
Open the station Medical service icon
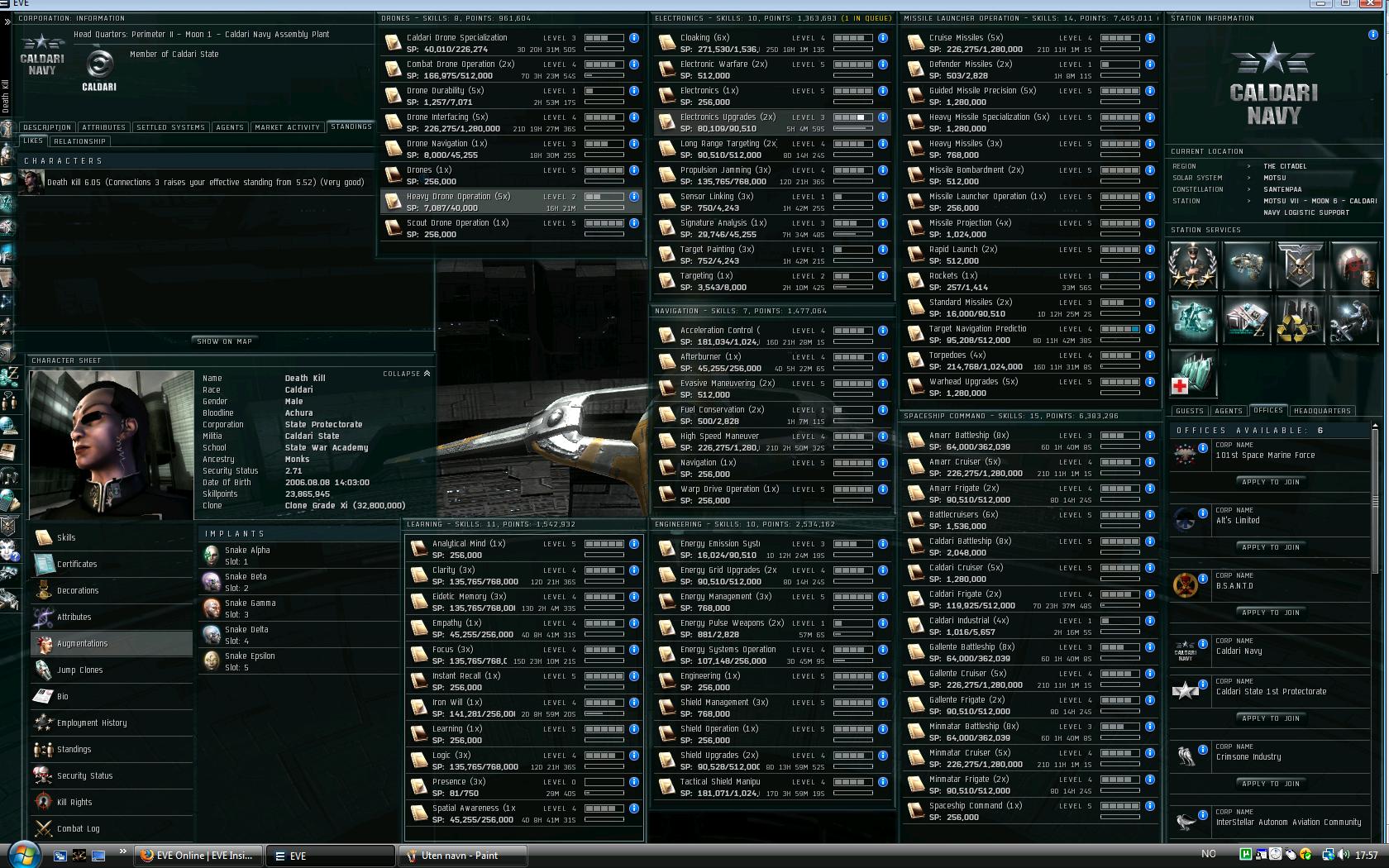tap(1193, 373)
